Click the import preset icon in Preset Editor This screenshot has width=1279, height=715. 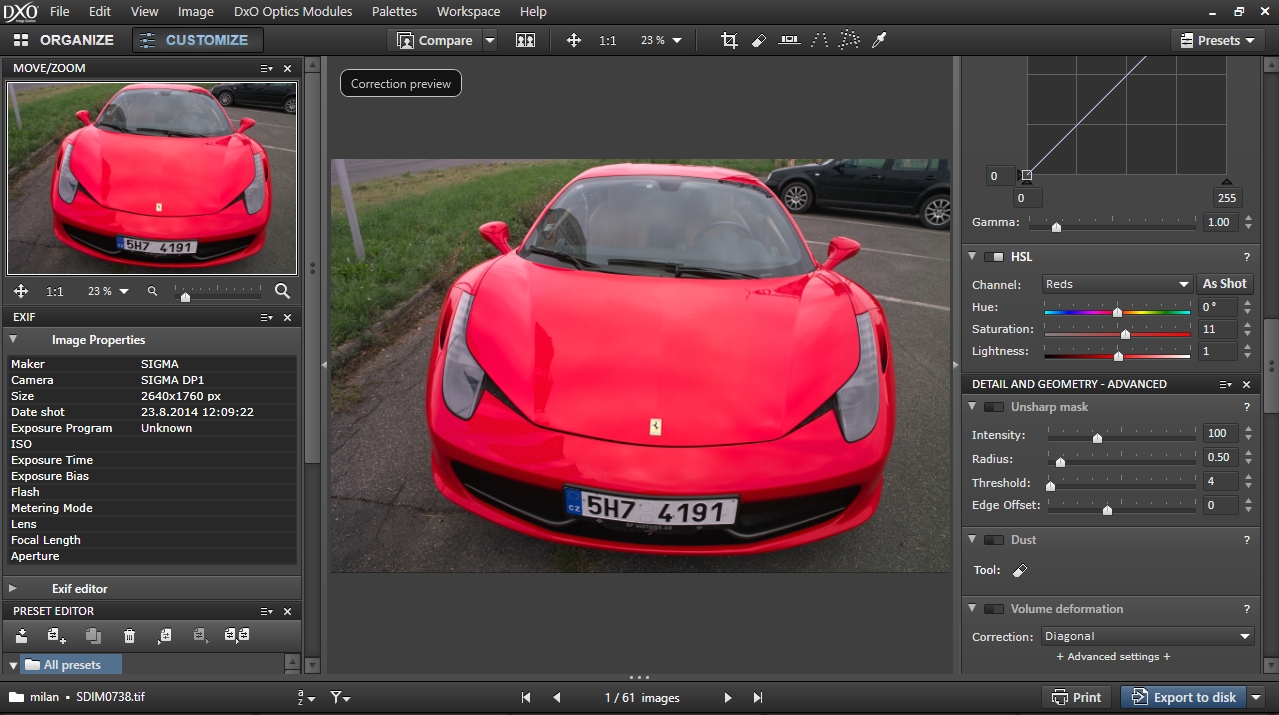[21, 636]
